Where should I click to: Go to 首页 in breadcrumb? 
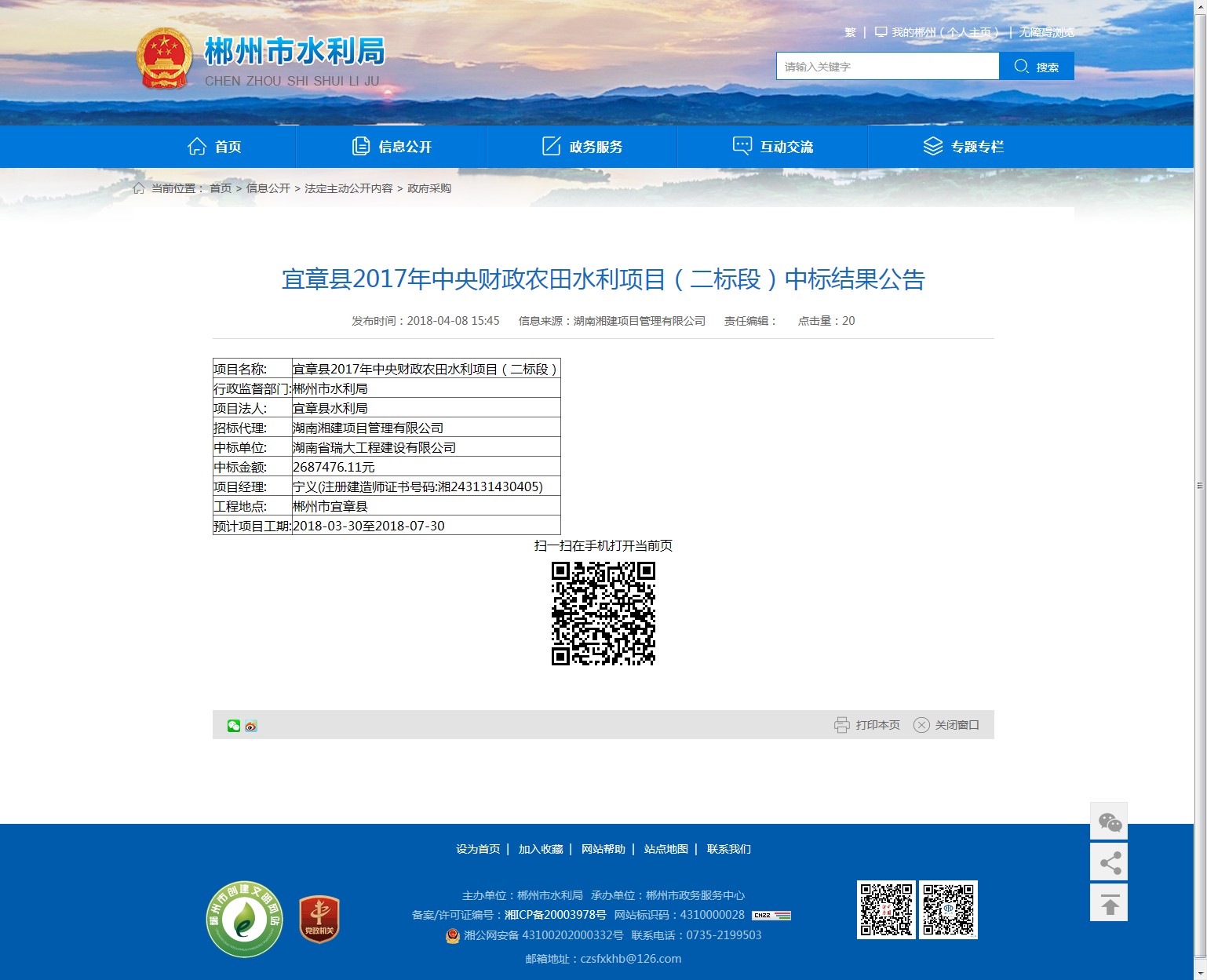(221, 188)
